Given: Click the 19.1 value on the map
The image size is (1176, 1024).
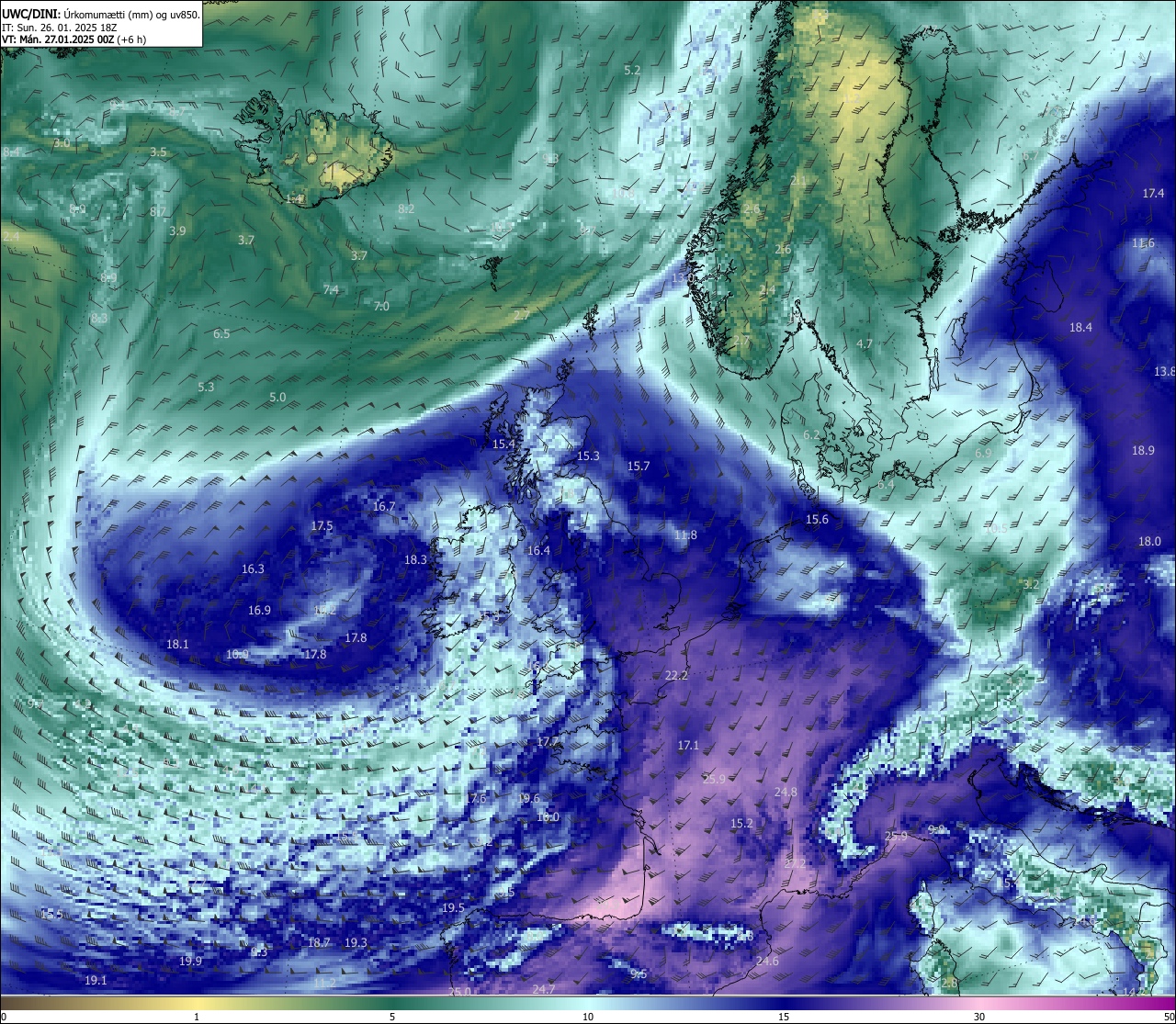Looking at the screenshot, I should click(96, 980).
